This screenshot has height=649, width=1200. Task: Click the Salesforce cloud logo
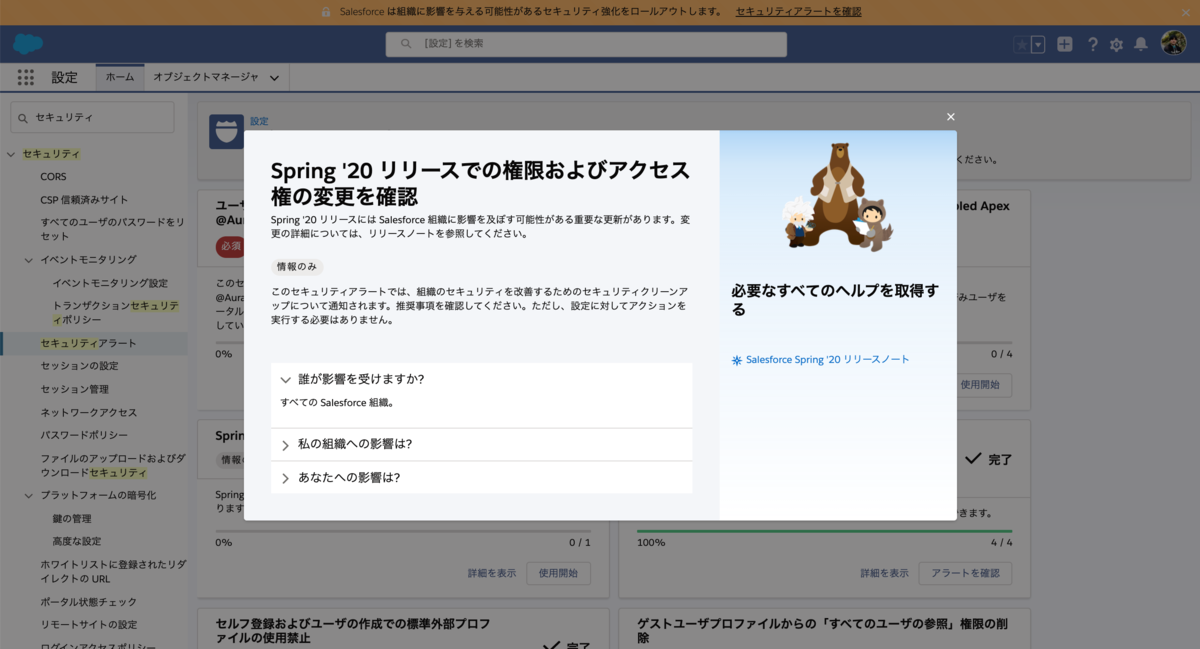pos(28,44)
